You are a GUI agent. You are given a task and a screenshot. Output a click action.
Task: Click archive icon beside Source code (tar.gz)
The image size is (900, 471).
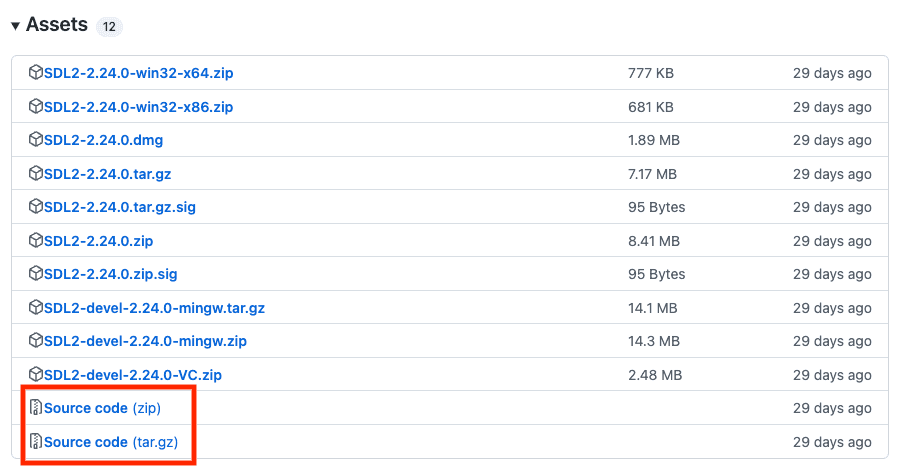coord(36,442)
